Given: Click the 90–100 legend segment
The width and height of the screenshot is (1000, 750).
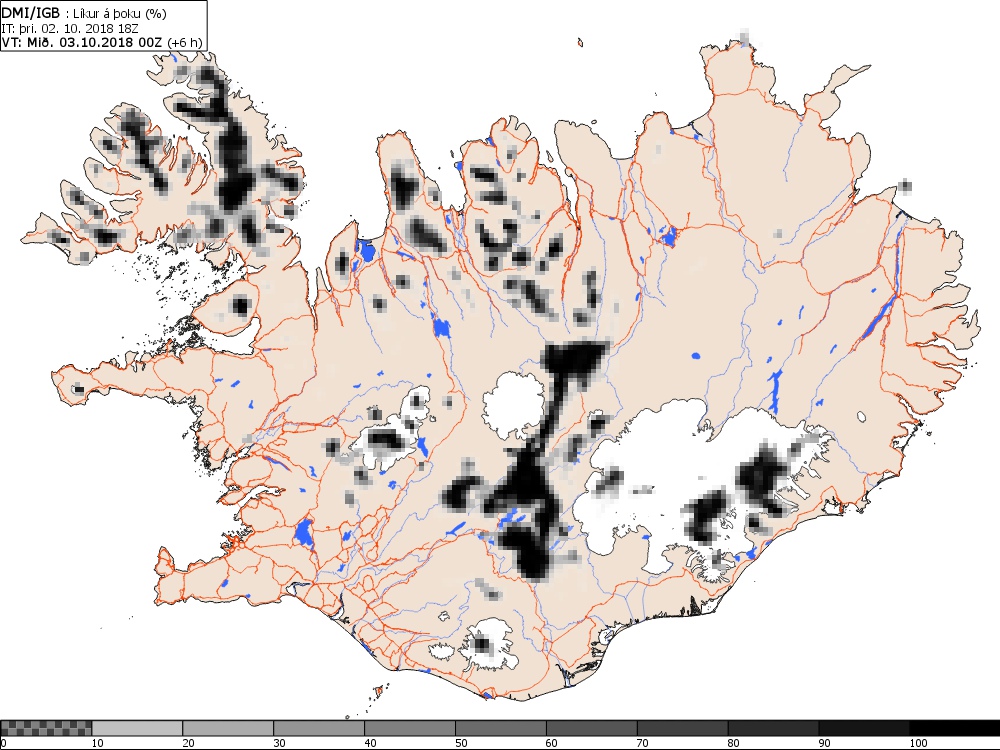Looking at the screenshot, I should tap(864, 728).
